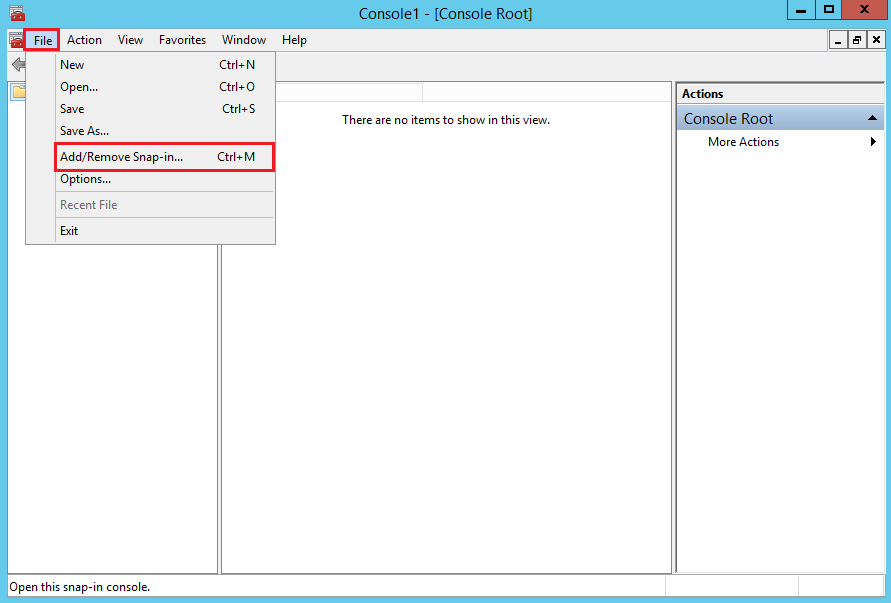The width and height of the screenshot is (891, 603).
Task: Select the Console Root folder icon in tree
Action: pyautogui.click(x=18, y=92)
